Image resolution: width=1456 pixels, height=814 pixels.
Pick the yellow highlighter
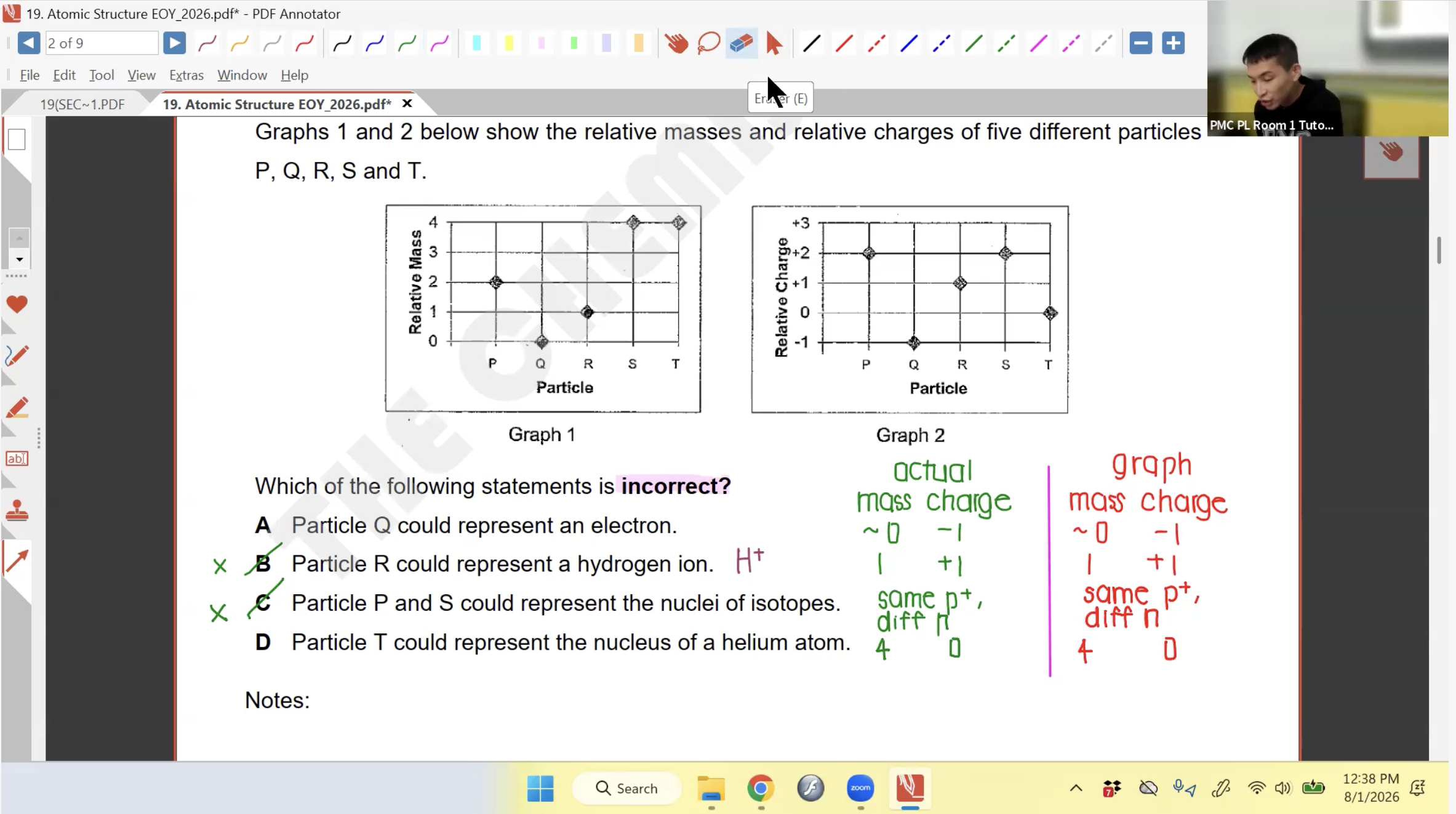coord(509,43)
